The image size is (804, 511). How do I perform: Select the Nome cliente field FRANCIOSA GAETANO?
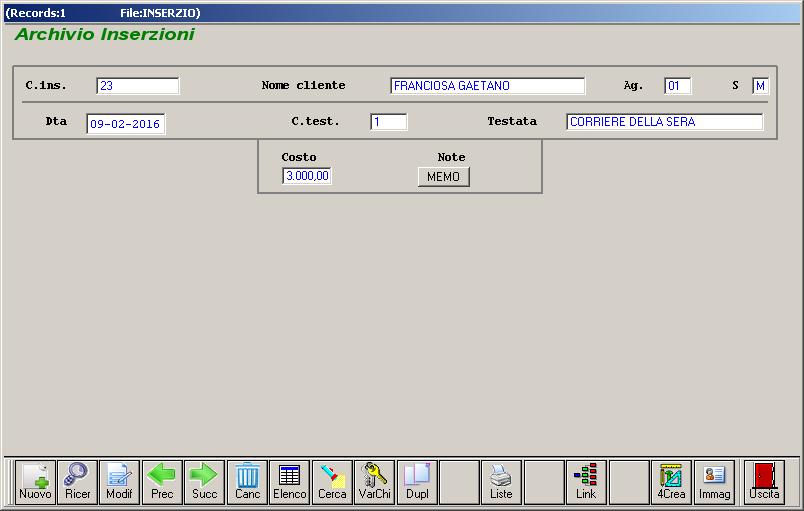click(x=488, y=86)
